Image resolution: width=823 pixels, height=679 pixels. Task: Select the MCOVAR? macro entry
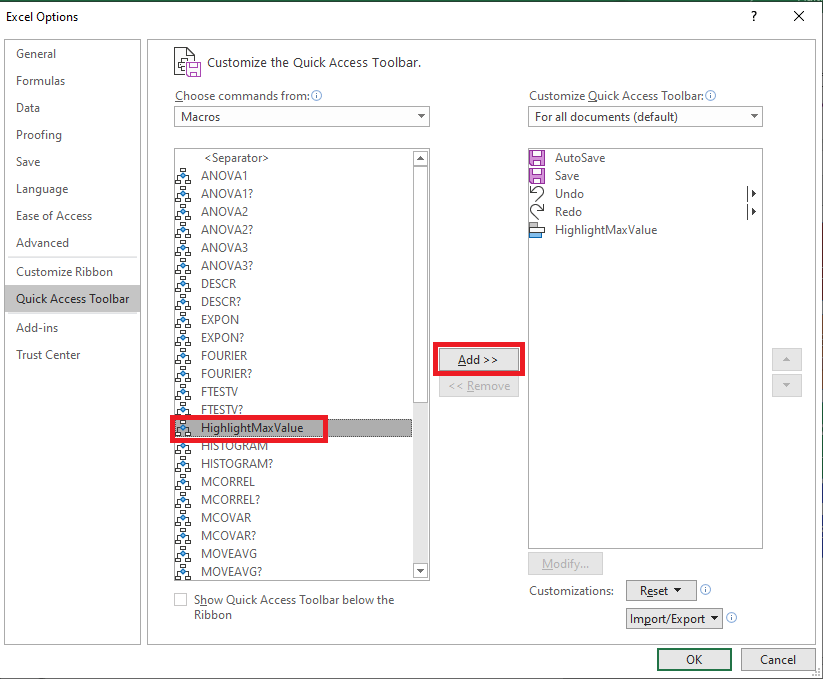click(293, 536)
